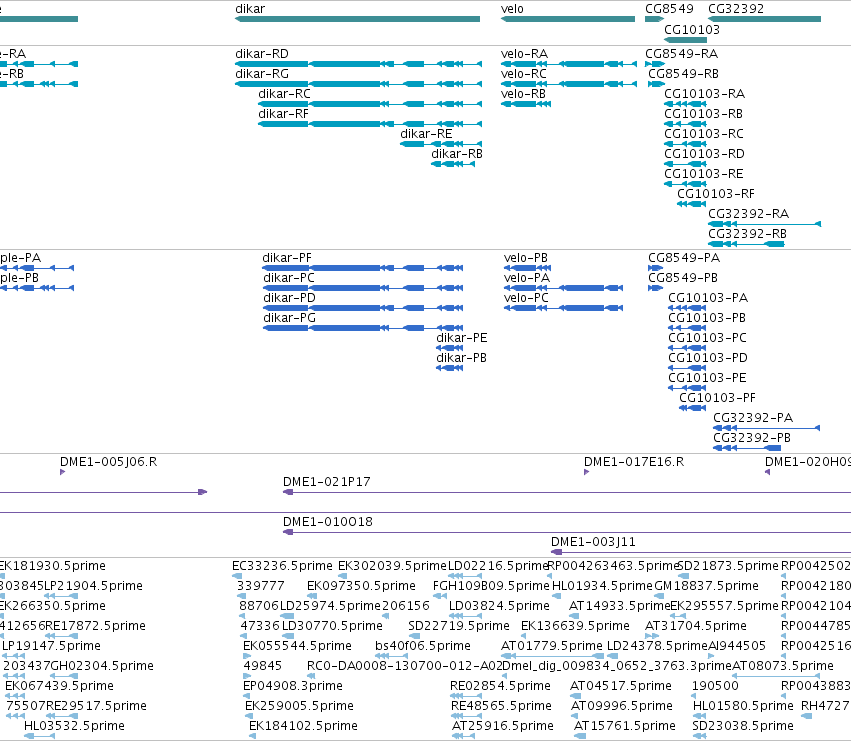The width and height of the screenshot is (851, 741).
Task: Select the RH4727 EST feature
Action: point(807,717)
